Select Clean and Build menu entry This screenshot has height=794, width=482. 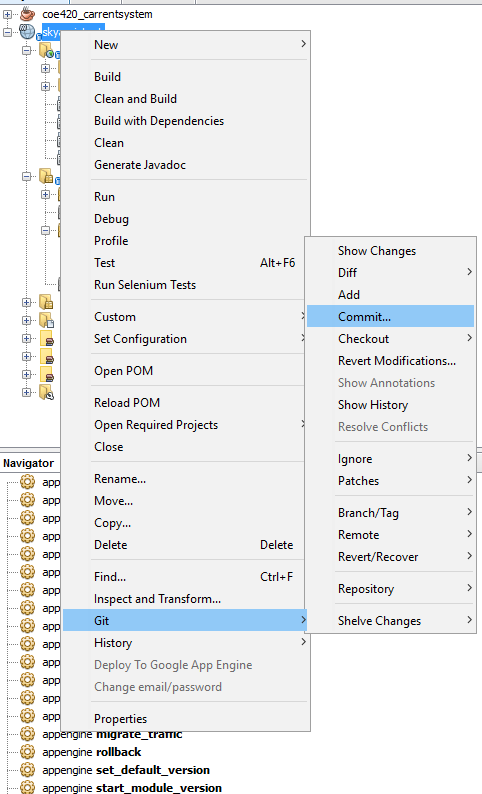click(135, 99)
